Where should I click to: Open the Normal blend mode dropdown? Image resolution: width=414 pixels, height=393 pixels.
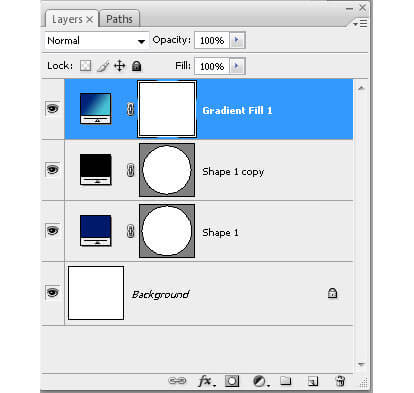tap(96, 41)
